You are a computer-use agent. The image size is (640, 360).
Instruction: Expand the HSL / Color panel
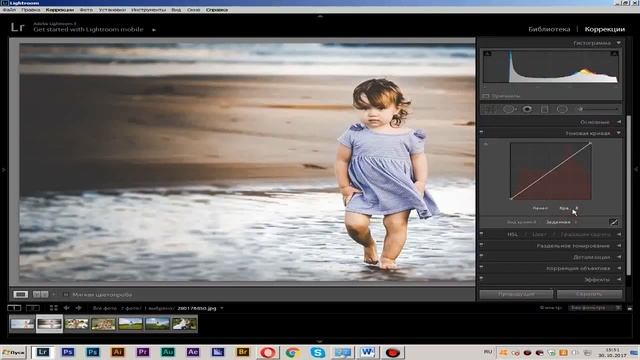tap(619, 234)
